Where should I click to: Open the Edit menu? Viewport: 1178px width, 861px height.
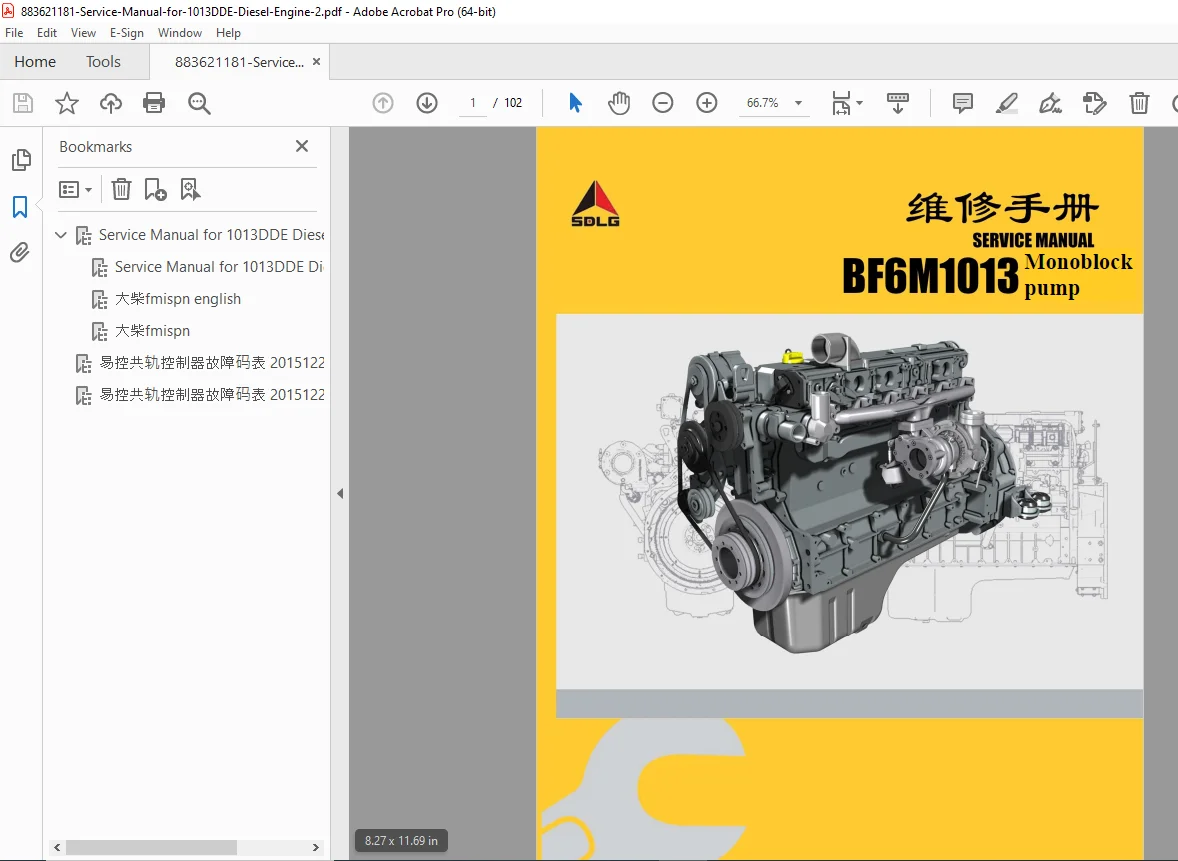47,33
